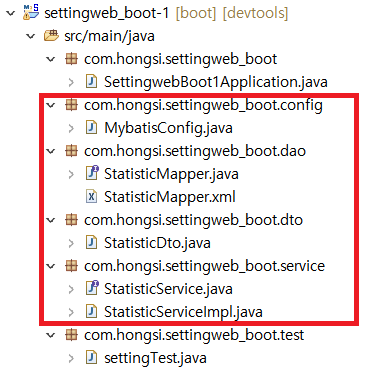Click the SettingwebBoot1Application.java file icon
Screen dimensions: 369x369
[x=91, y=82]
